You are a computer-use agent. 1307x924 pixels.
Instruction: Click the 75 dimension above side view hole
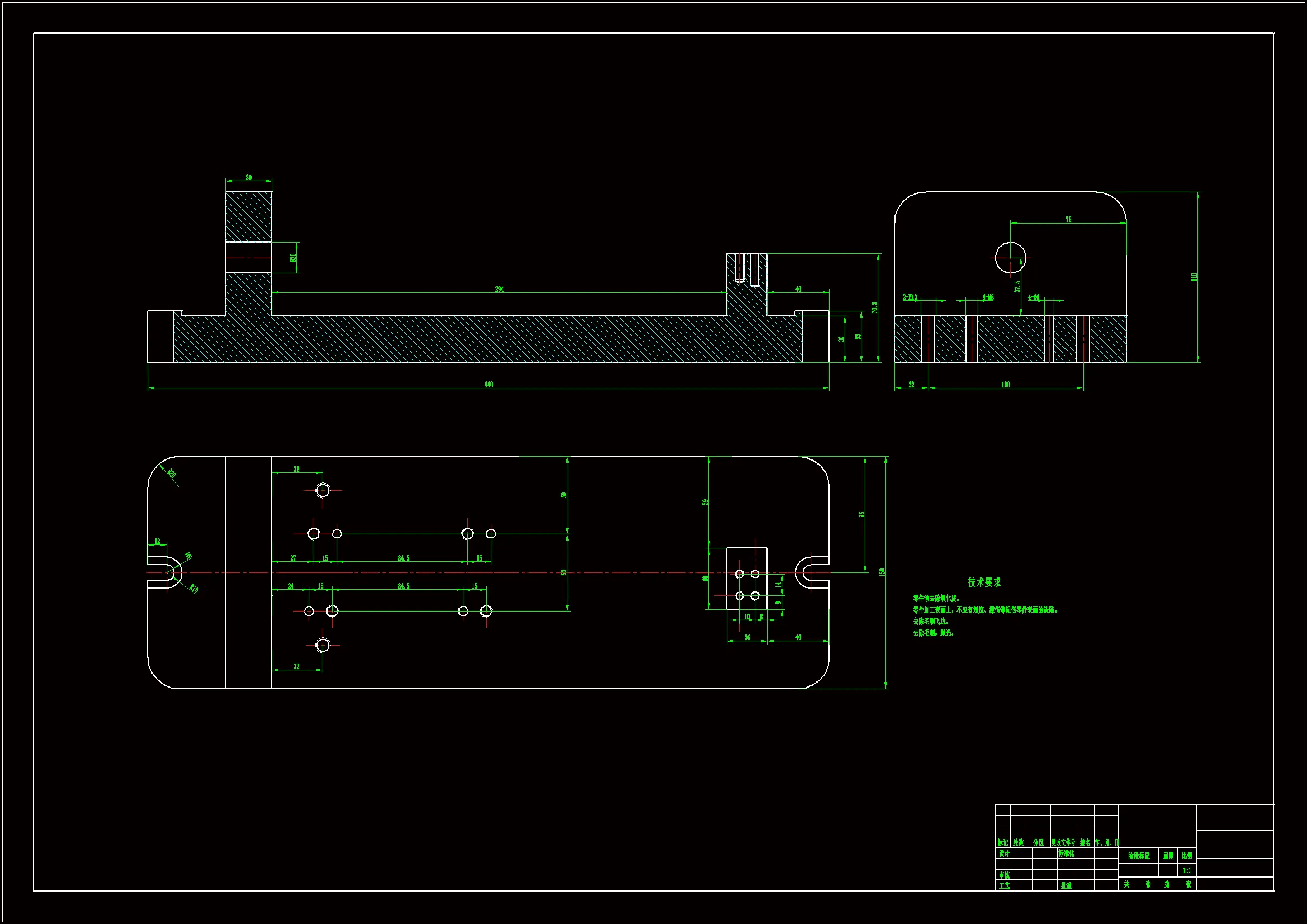tap(1068, 219)
